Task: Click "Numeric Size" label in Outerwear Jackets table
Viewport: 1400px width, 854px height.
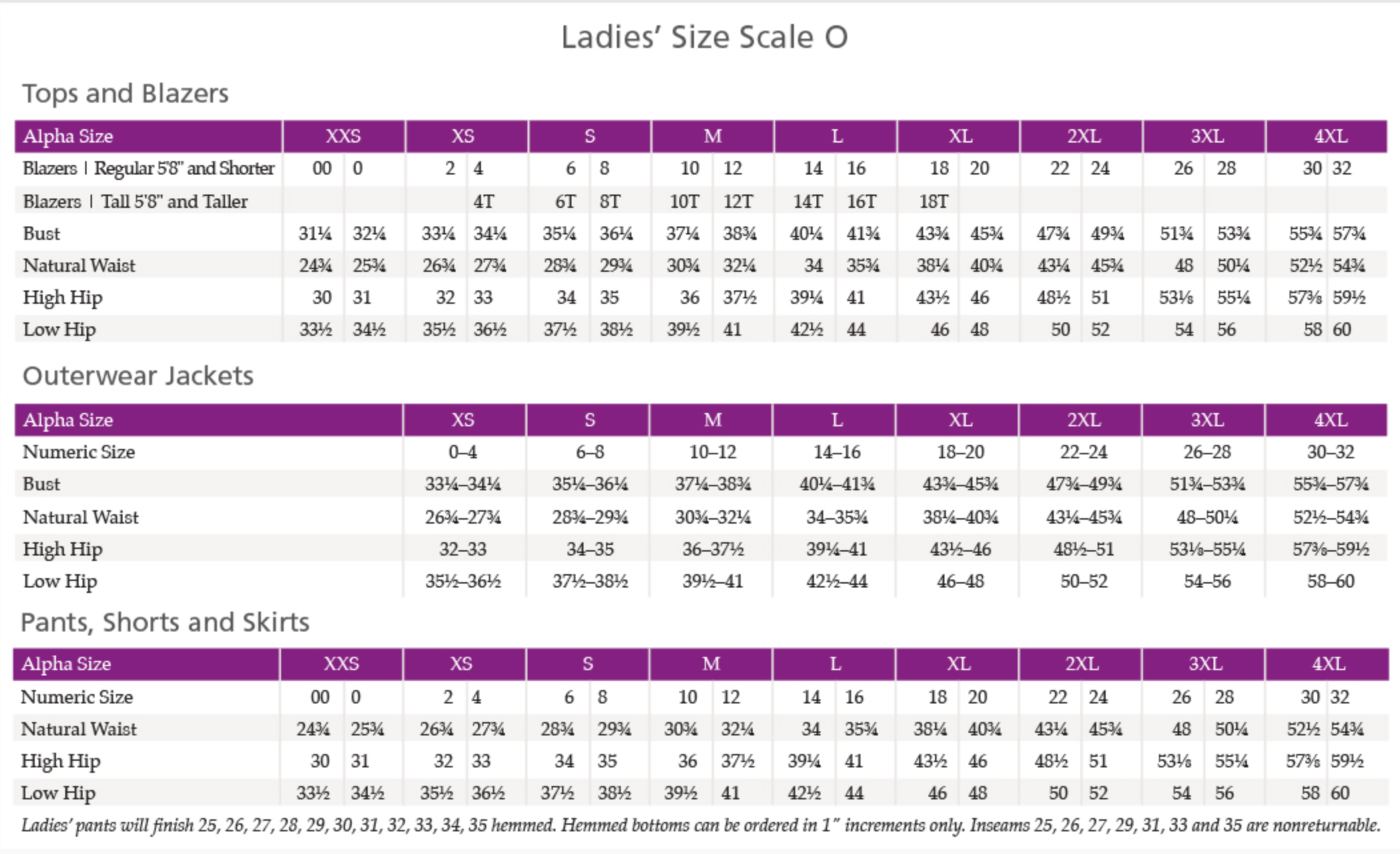Action: (x=79, y=452)
